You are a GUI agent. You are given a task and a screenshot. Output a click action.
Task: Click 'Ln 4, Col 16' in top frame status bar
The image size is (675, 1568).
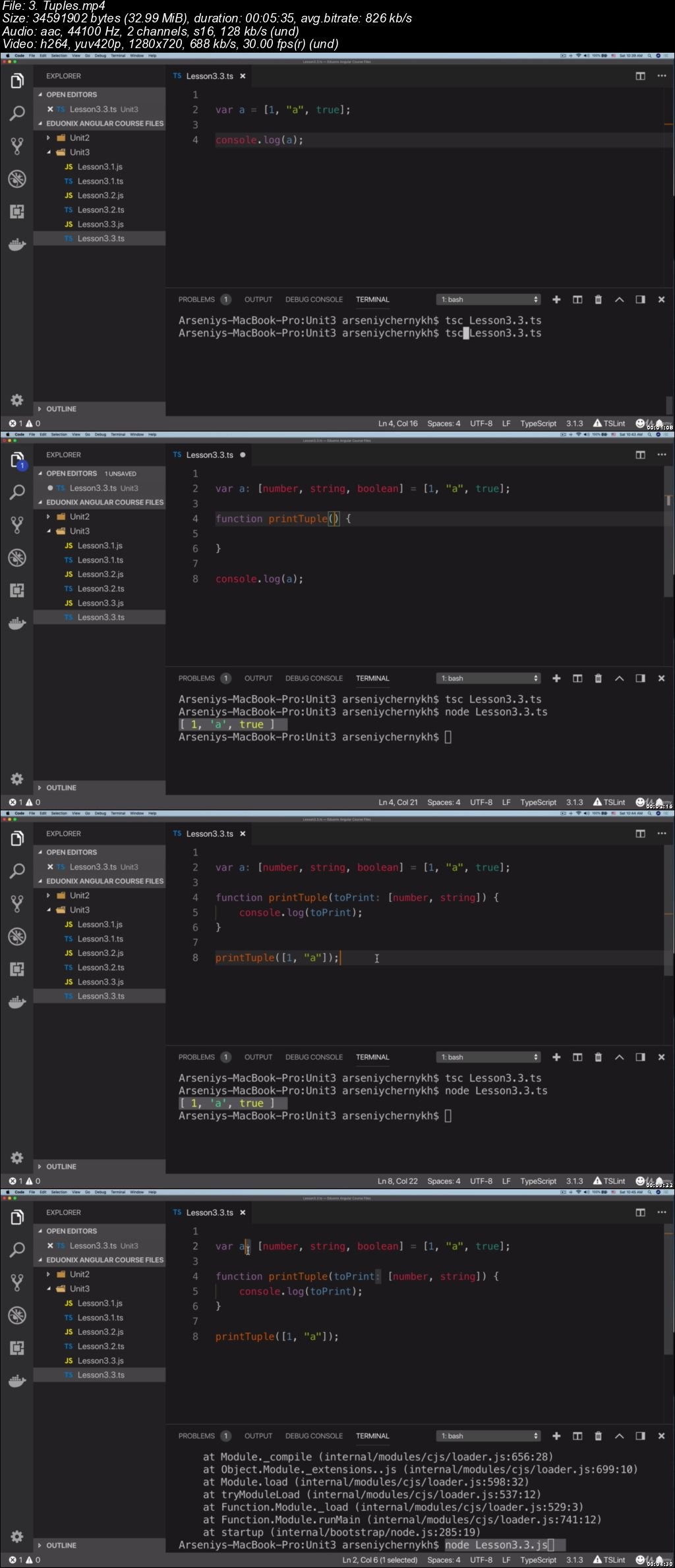click(x=397, y=424)
